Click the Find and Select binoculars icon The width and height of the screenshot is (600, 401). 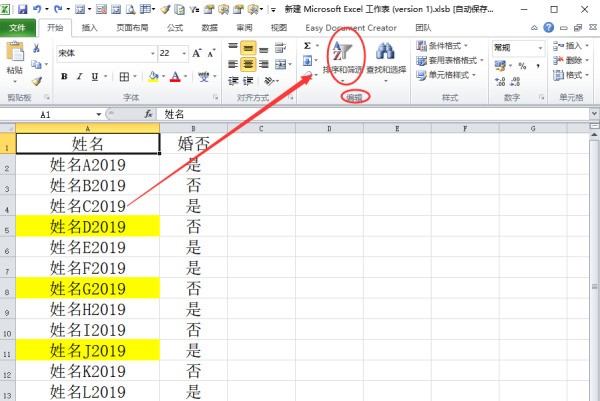pyautogui.click(x=385, y=51)
